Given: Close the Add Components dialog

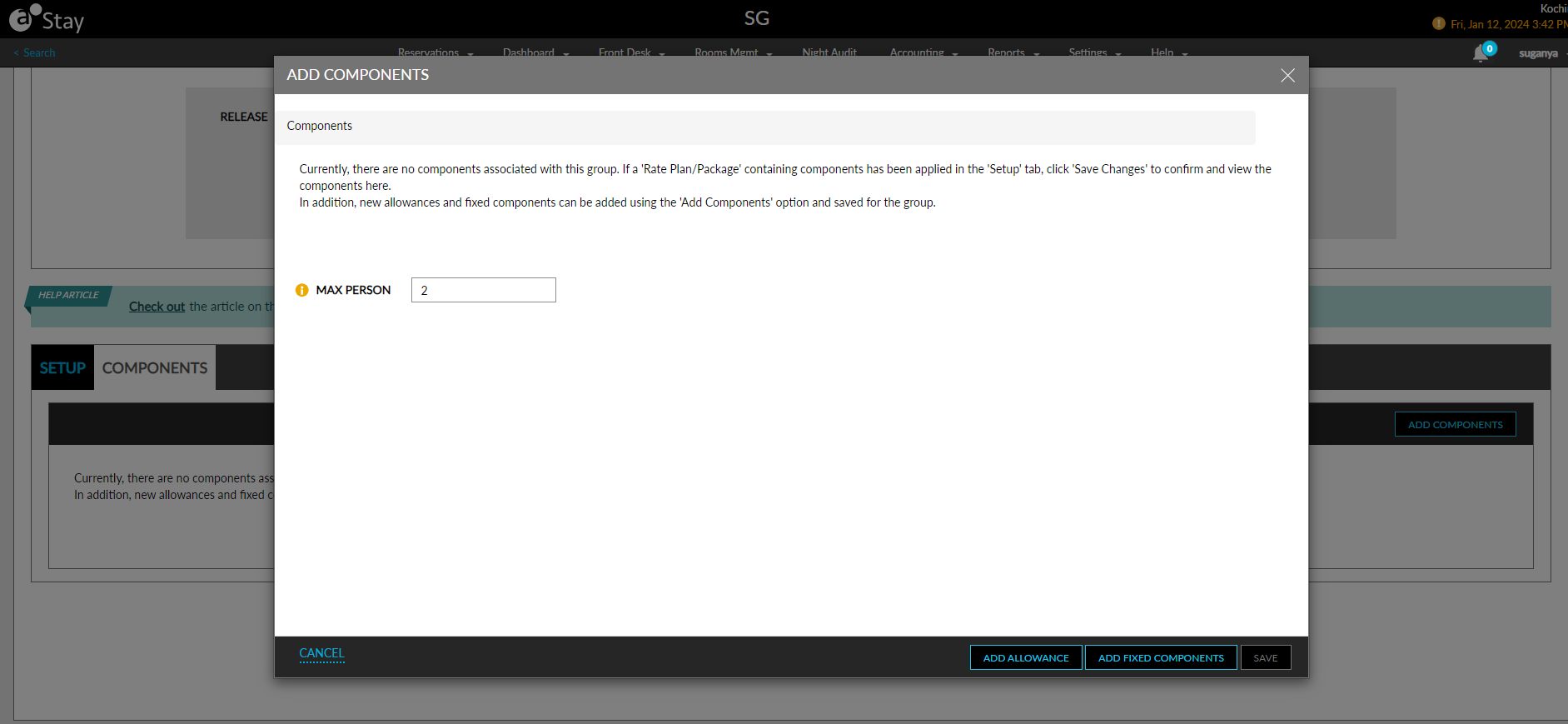Looking at the screenshot, I should point(1287,75).
